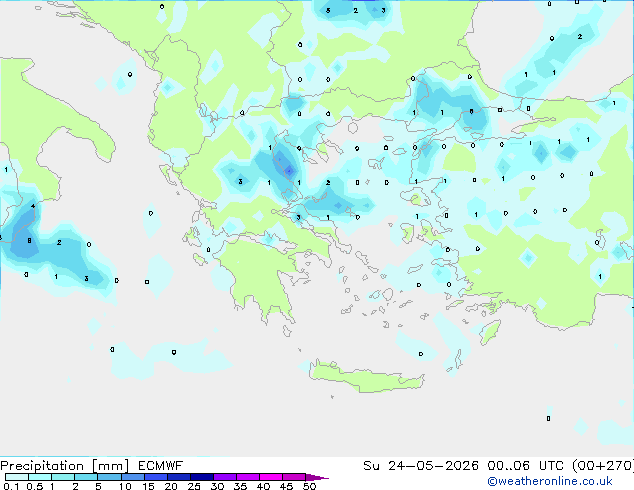Click the 1–2 mm legend swatch

tap(63, 477)
